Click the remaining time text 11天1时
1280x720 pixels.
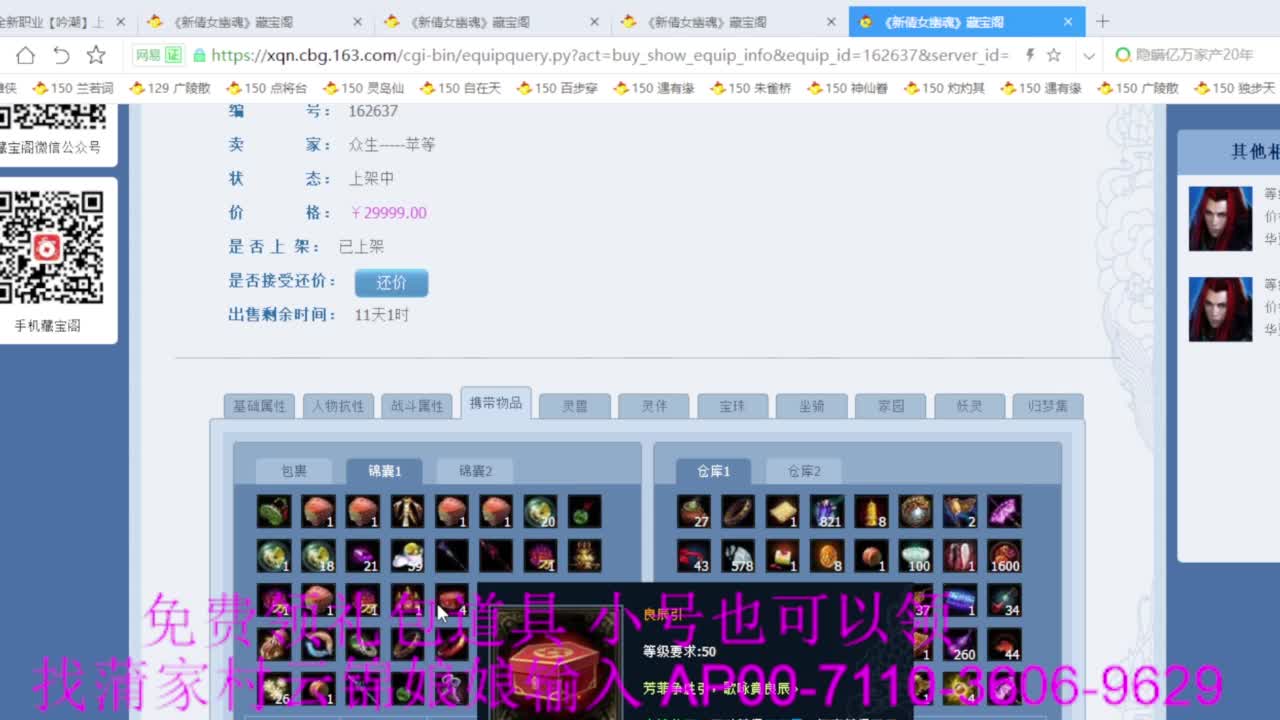point(382,315)
